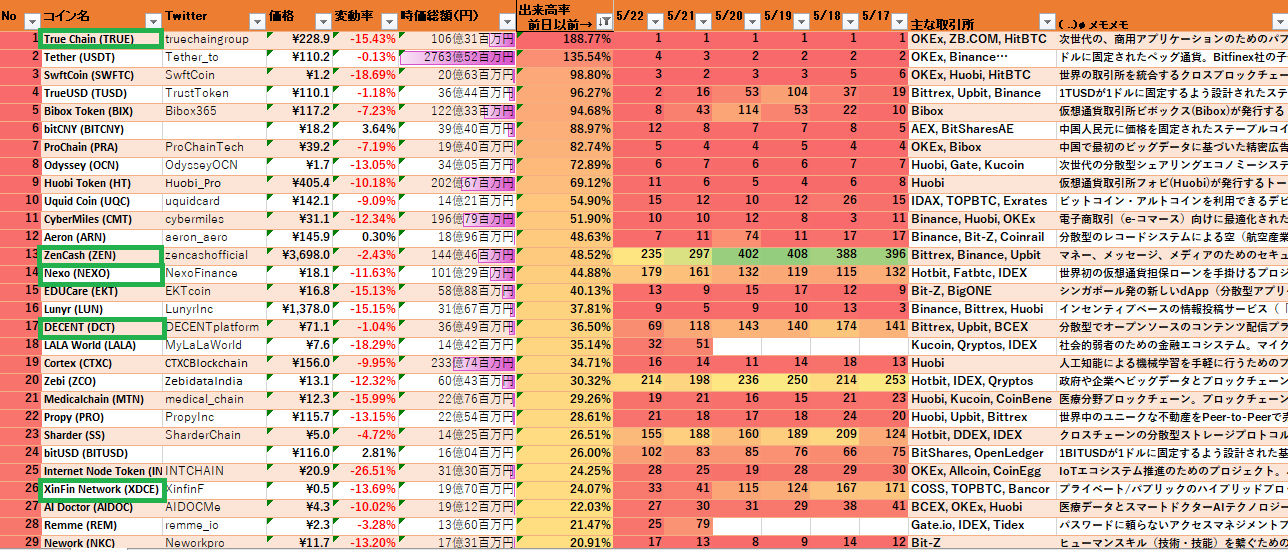Viewport: 1288px width, 550px height.
Task: Select the True Chain (TRUE) cell
Action: pyautogui.click(x=100, y=39)
